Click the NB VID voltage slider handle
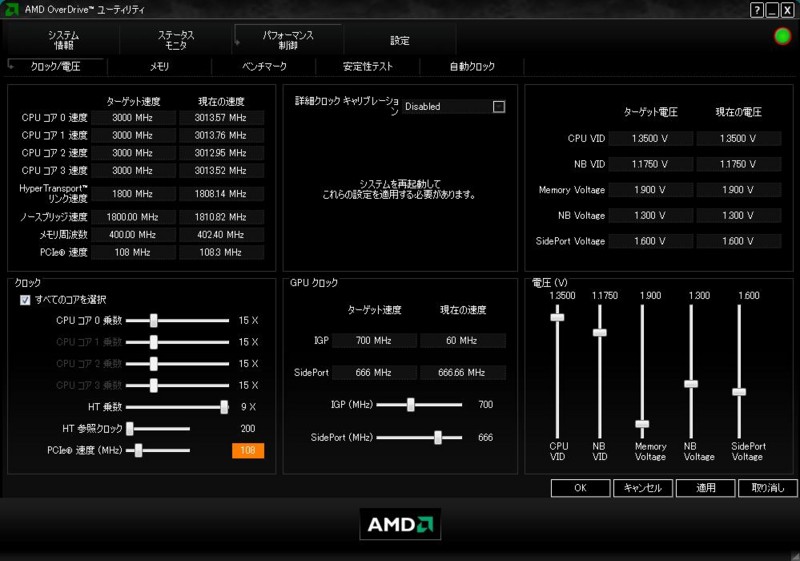The image size is (800, 561). point(599,333)
